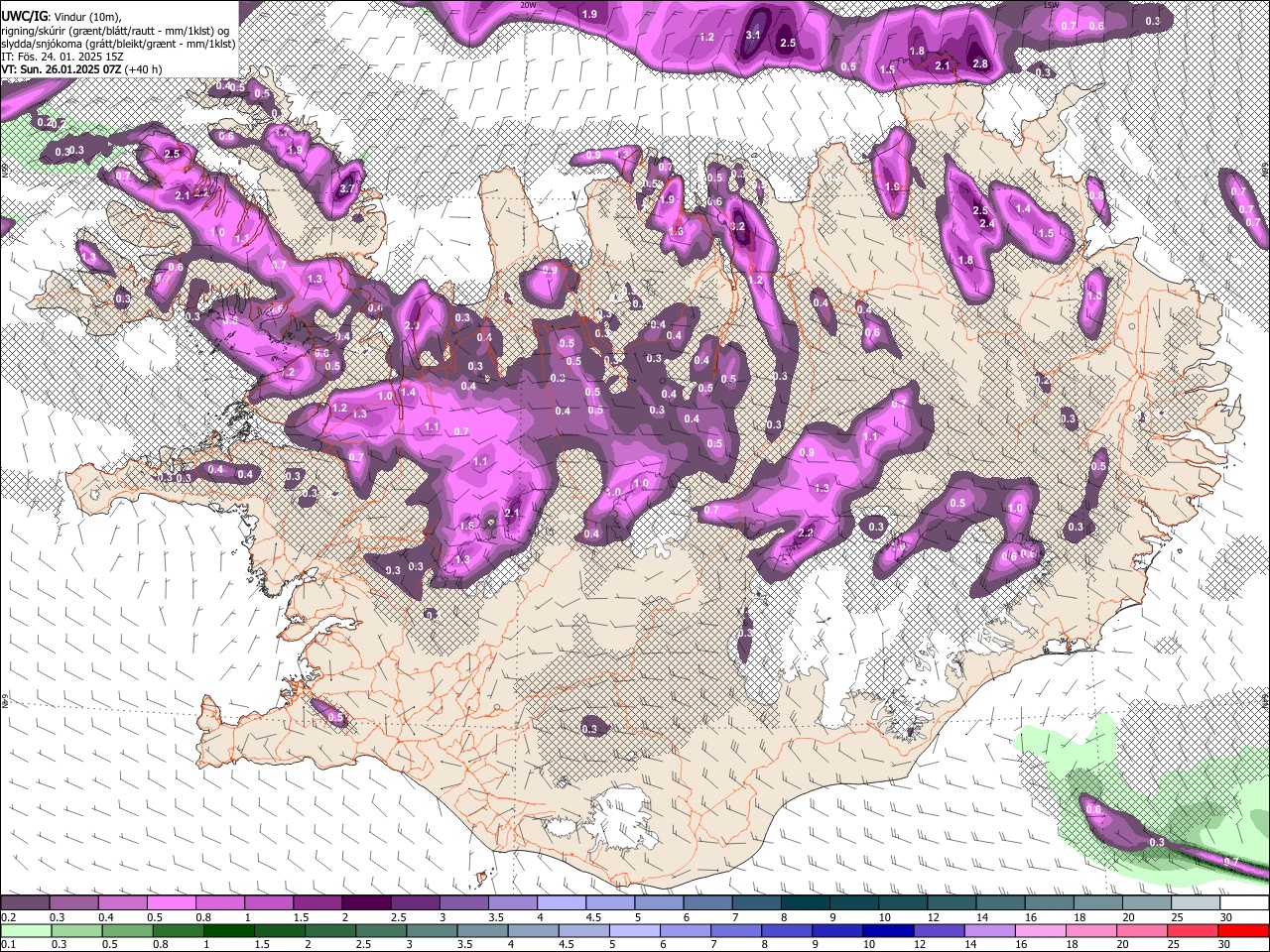
Task: Click the 'rigning/skúrir' description line
Action: tap(117, 31)
